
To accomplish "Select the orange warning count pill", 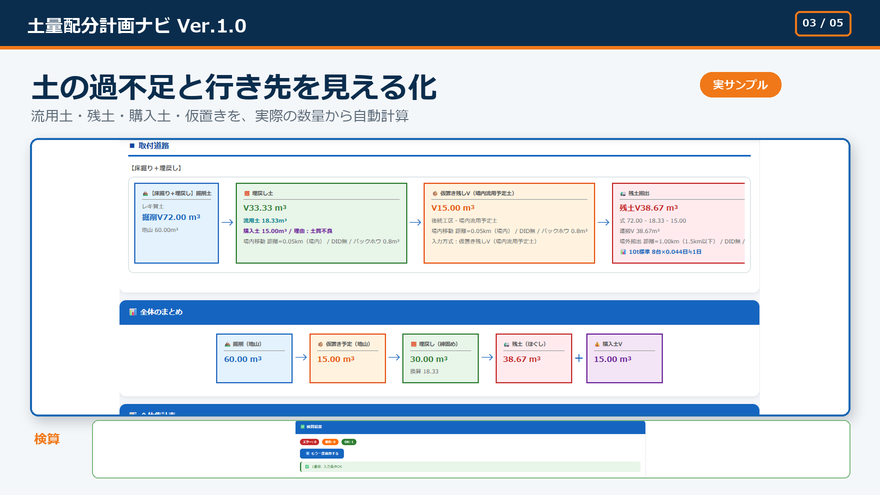I will click(x=330, y=442).
